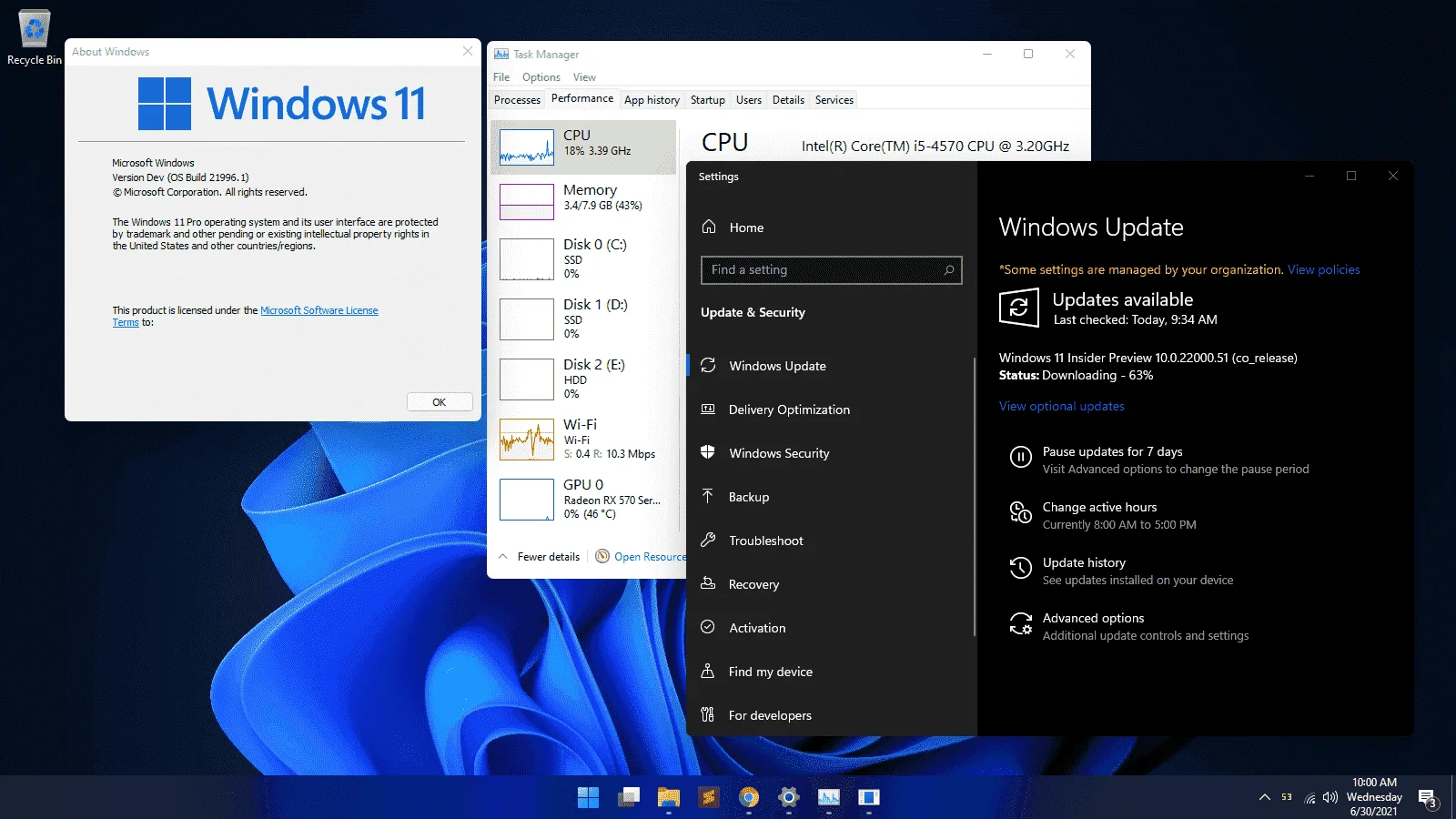Select Disk 1 (D:) performance graph thumbnail

527,319
